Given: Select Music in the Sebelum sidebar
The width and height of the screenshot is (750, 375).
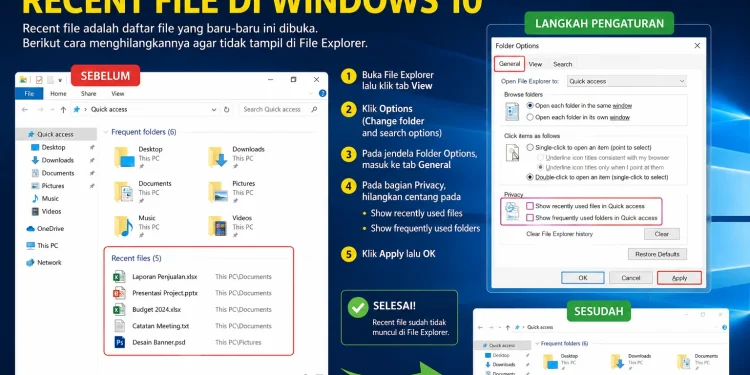Looking at the screenshot, I should point(45,199).
